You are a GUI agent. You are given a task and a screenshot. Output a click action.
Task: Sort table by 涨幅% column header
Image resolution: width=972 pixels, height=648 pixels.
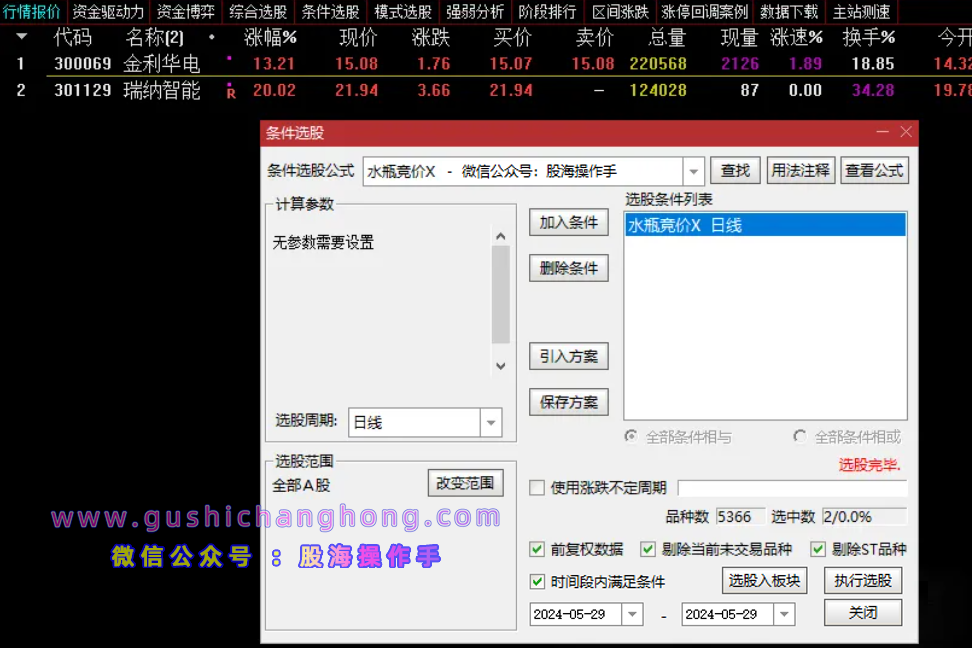click(x=270, y=38)
